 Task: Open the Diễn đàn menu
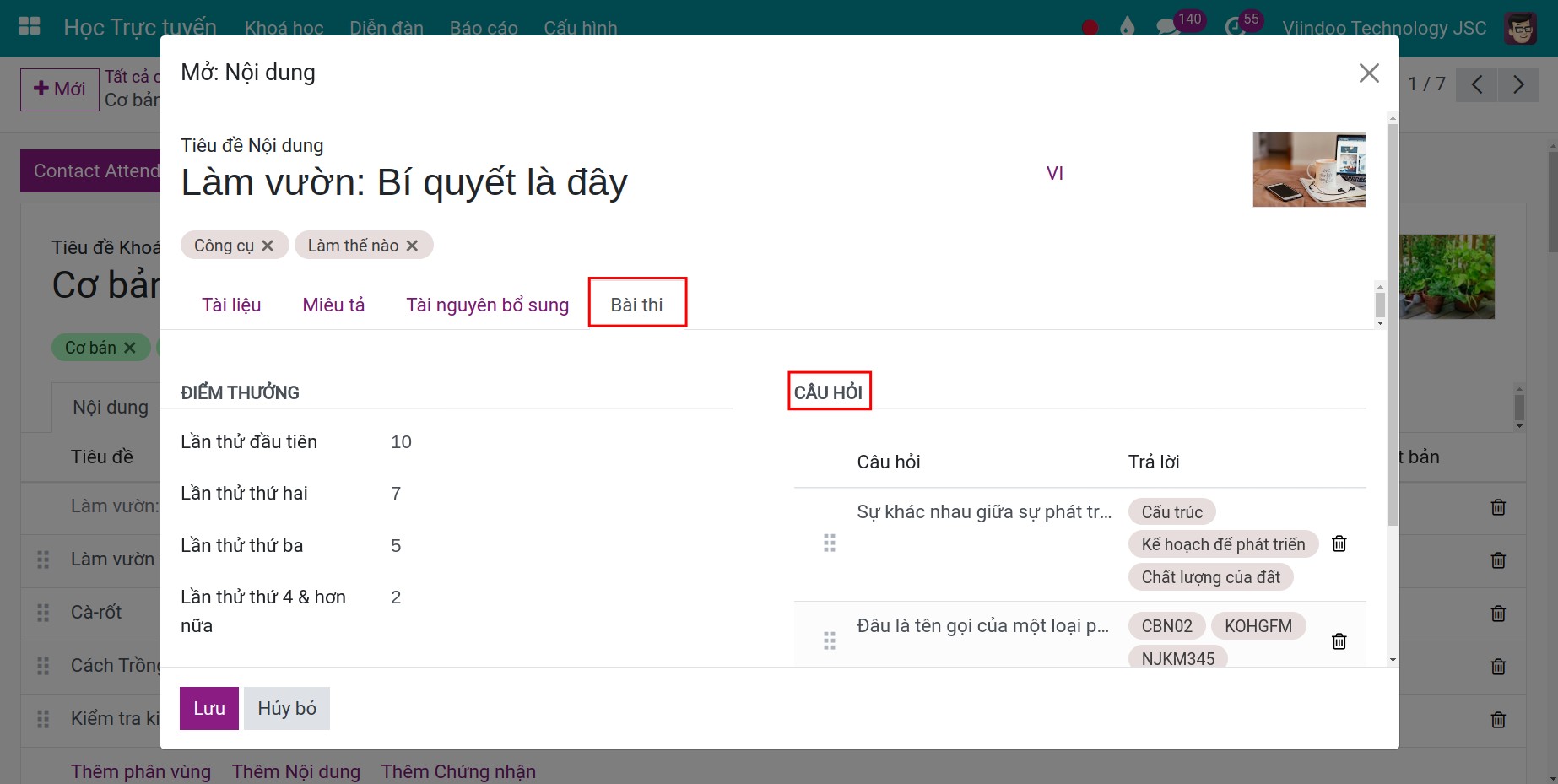click(x=387, y=28)
